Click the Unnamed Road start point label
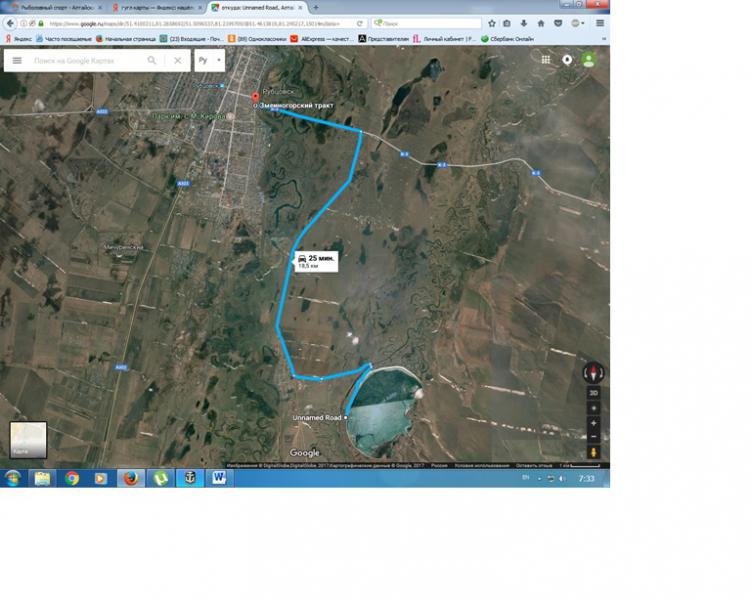 coord(317,418)
